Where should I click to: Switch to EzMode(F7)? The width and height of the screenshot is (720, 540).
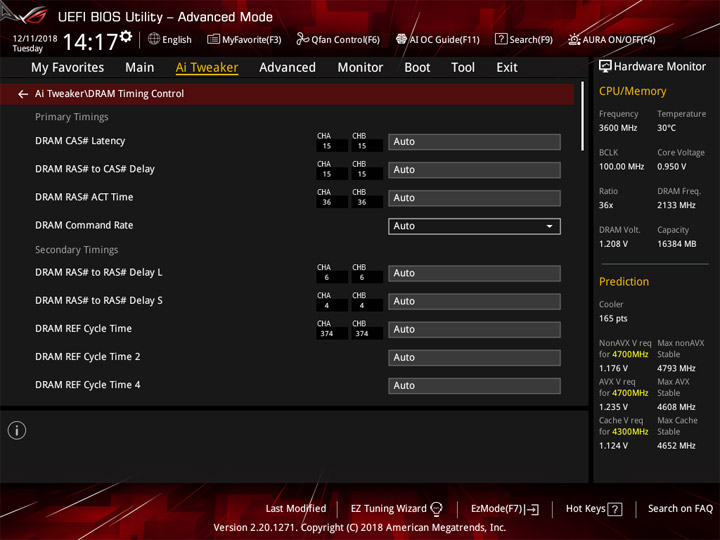pyautogui.click(x=505, y=509)
